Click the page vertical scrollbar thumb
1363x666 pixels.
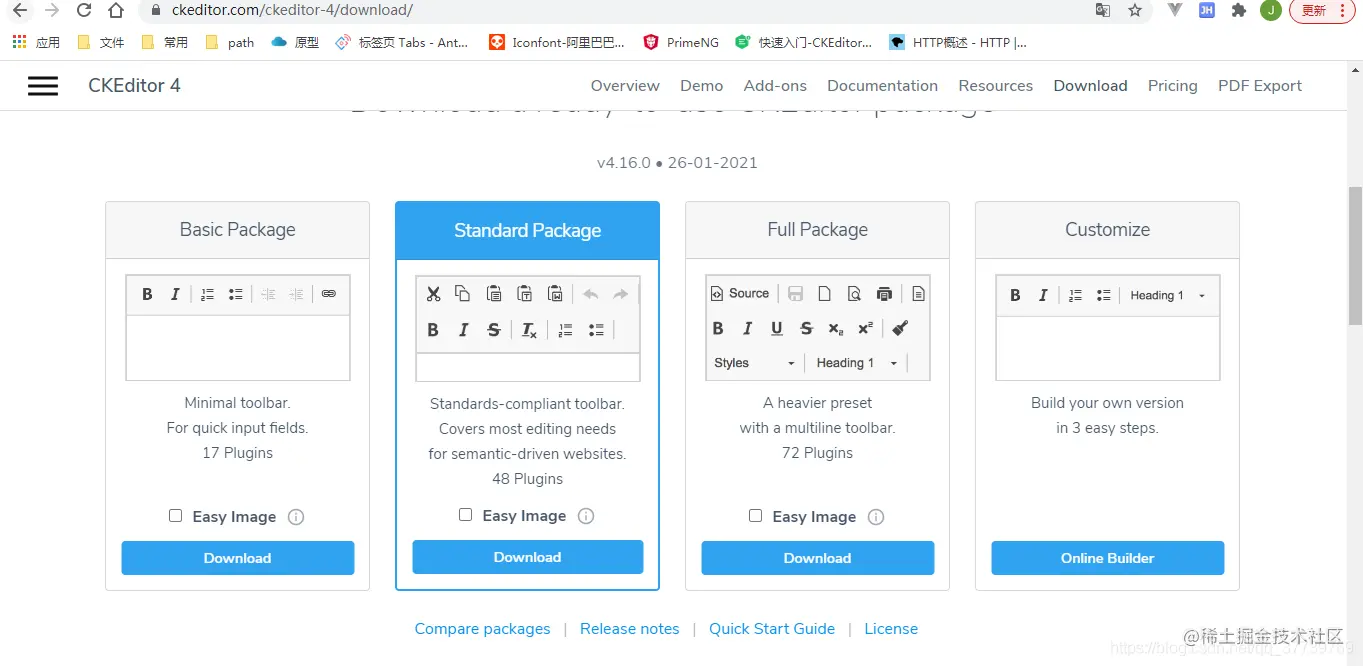coord(1355,255)
